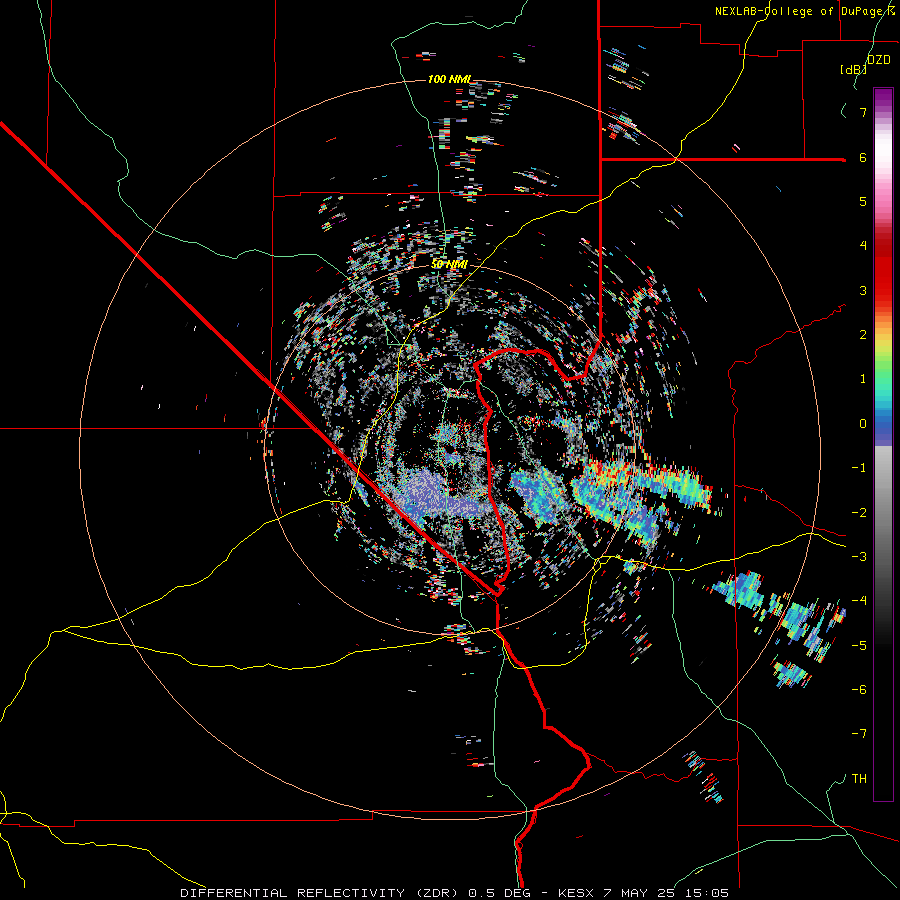Click the scale label "4"
Screen dimensions: 900x900
863,246
